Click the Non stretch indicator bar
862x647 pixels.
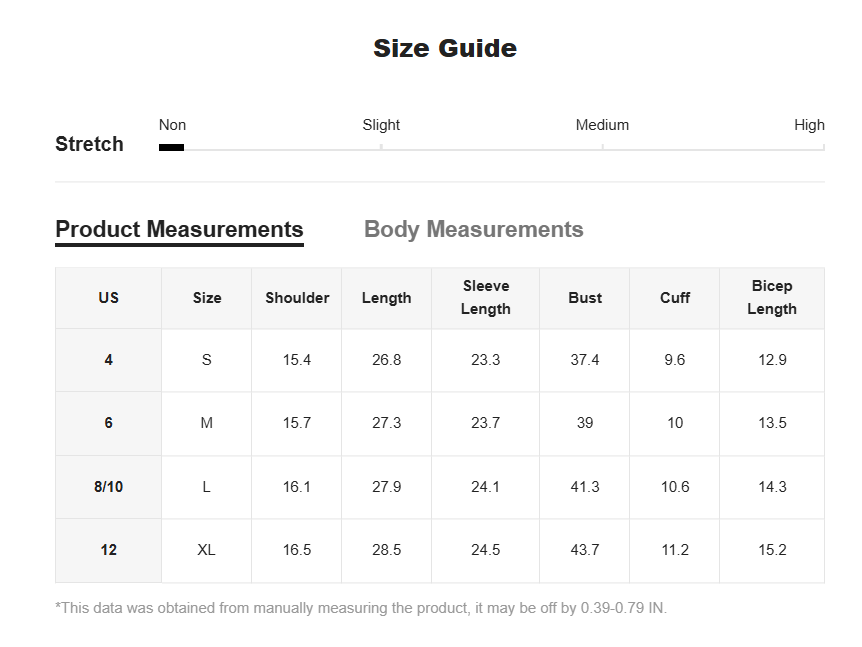tap(172, 147)
